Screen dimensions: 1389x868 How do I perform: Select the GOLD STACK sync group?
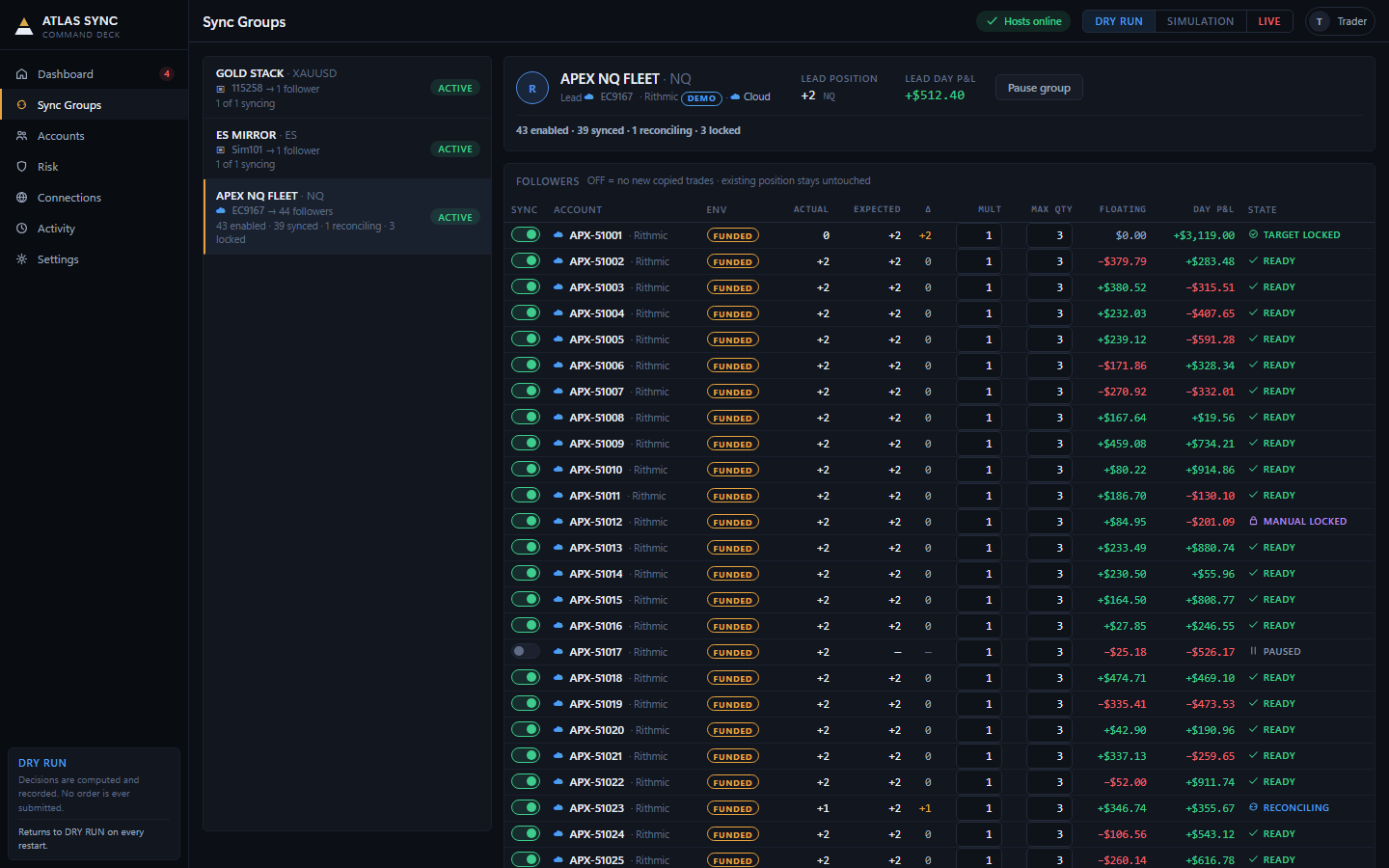point(347,88)
